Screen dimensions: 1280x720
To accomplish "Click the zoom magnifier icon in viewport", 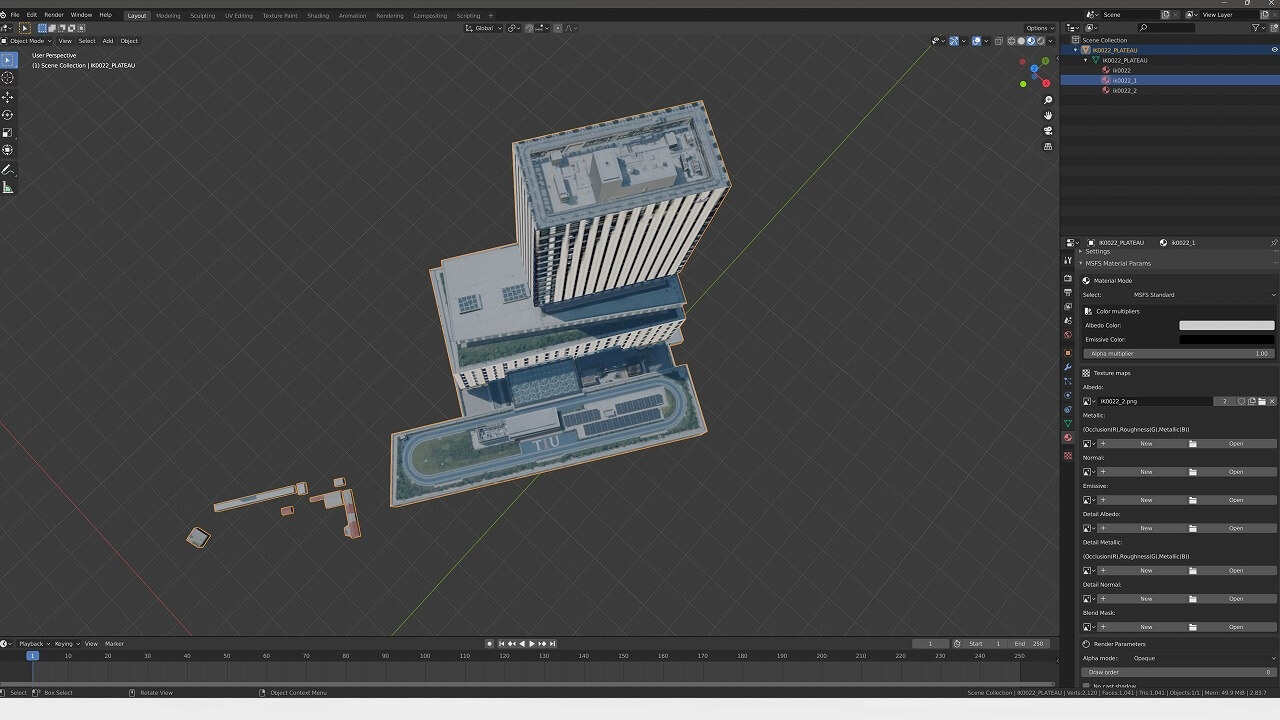I will [x=1048, y=100].
